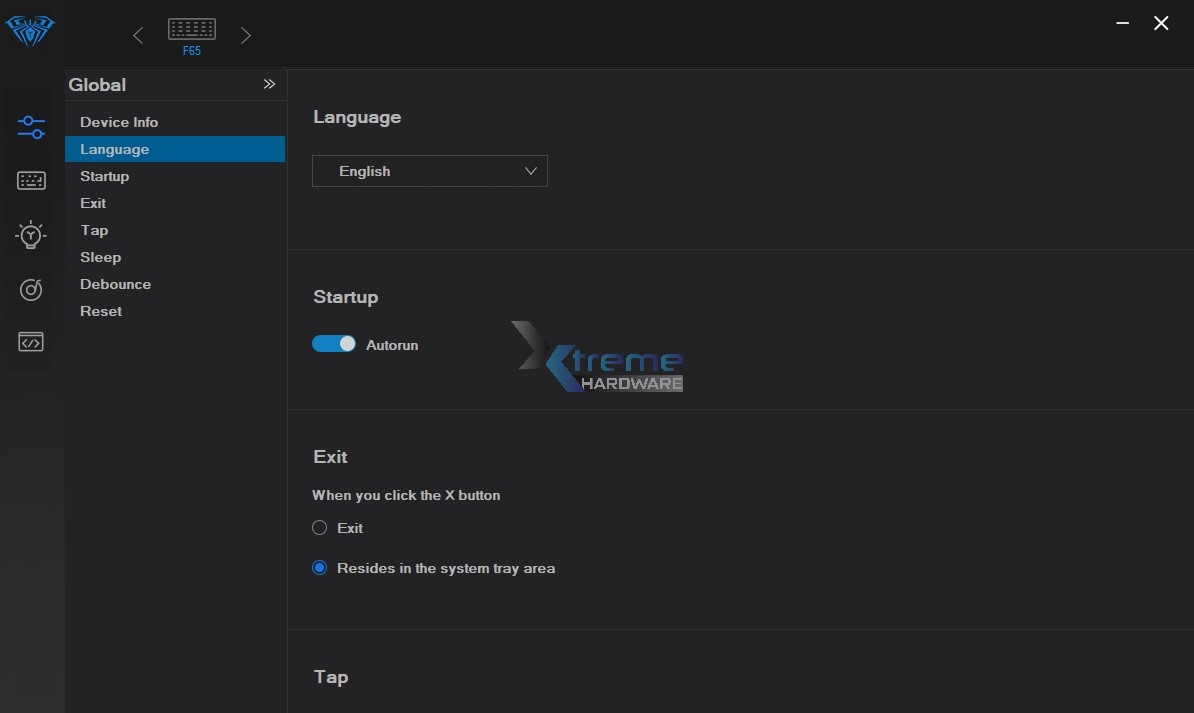This screenshot has height=713, width=1194.
Task: Open the performance target icon
Action: 31,290
